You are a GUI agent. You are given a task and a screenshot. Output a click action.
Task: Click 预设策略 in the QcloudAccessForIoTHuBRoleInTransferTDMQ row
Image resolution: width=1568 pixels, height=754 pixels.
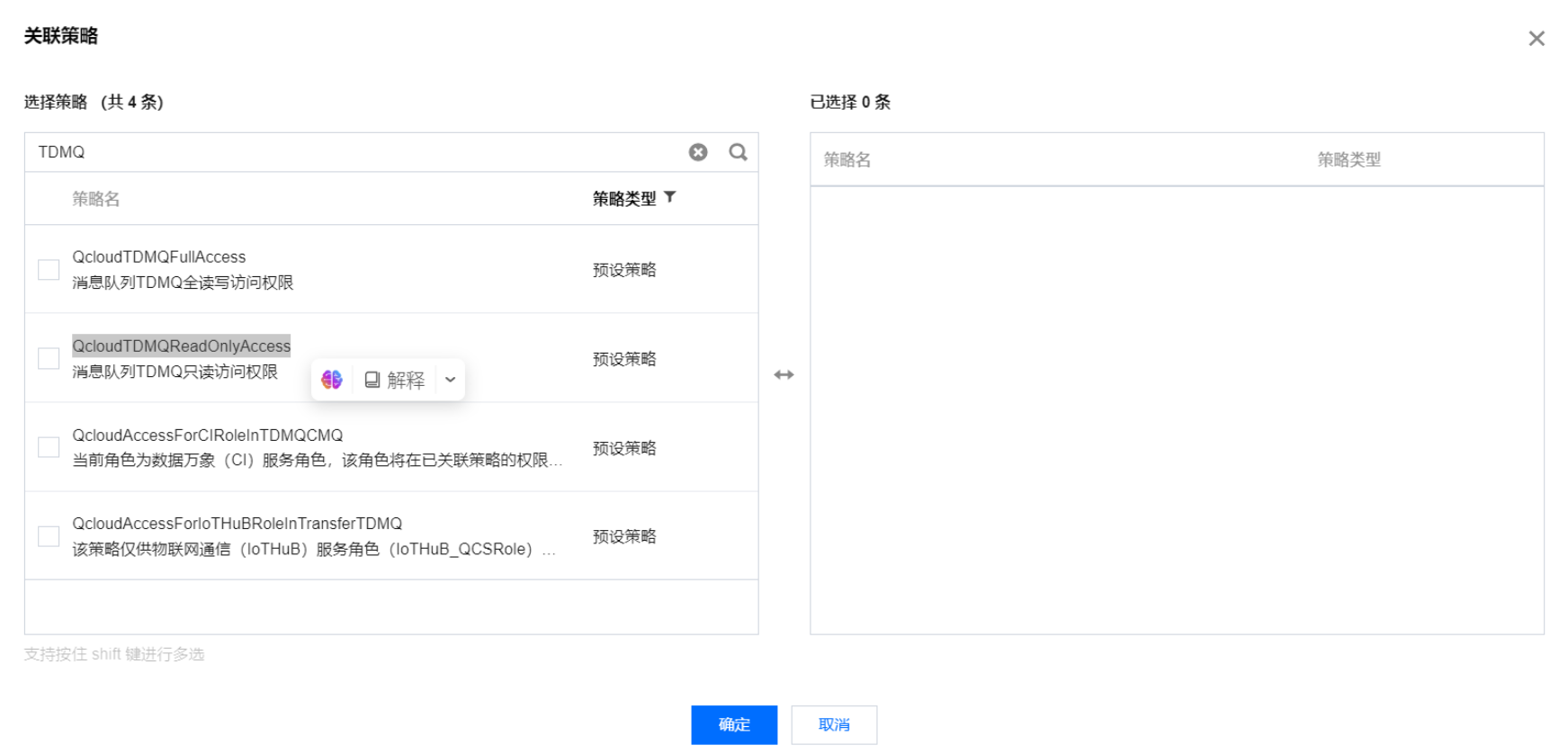pos(624,536)
